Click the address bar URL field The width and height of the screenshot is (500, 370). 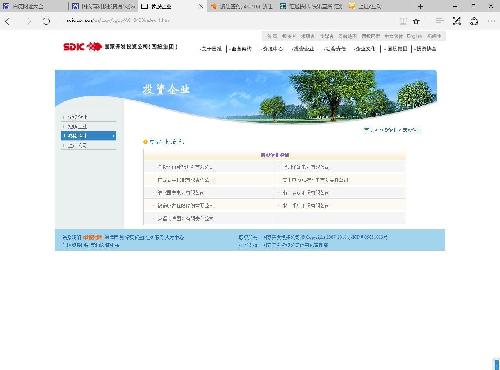[x=227, y=21]
